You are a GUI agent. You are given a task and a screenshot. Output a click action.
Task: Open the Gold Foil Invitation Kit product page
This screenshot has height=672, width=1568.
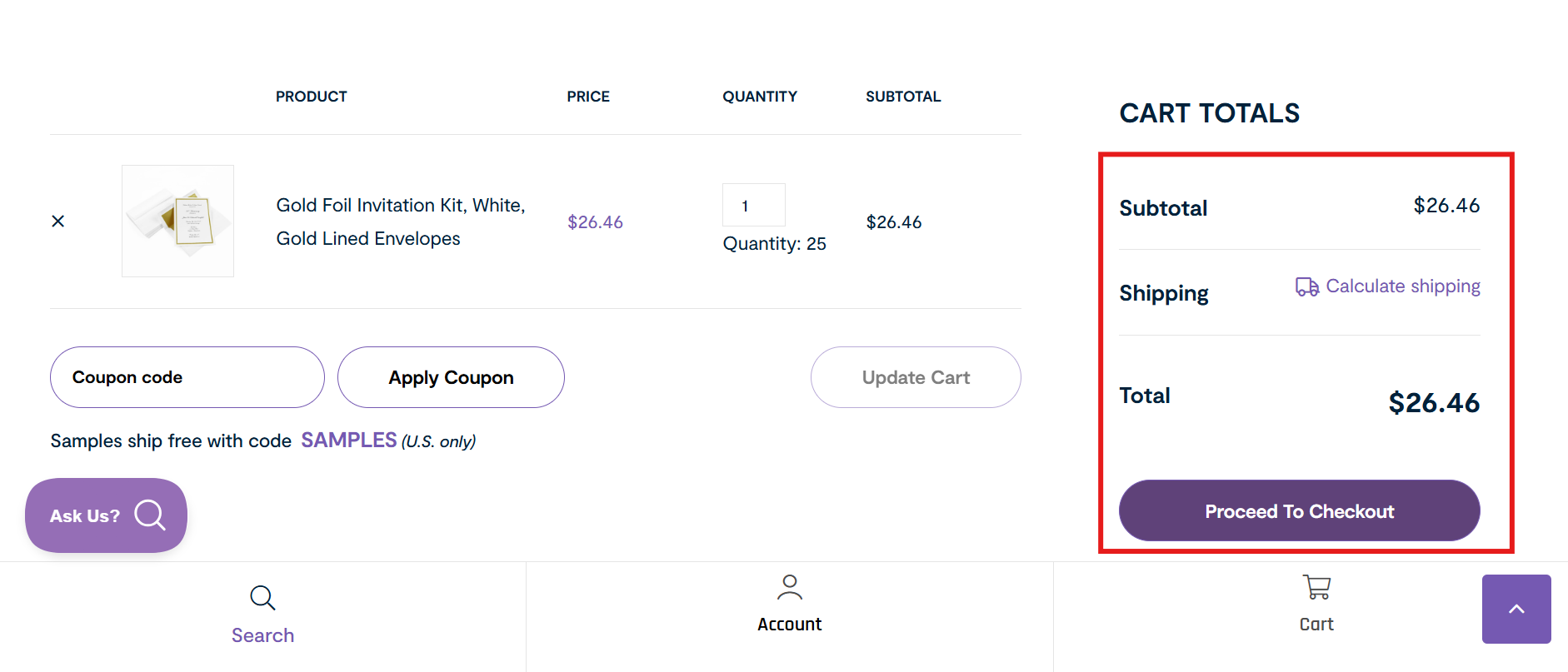click(x=400, y=221)
